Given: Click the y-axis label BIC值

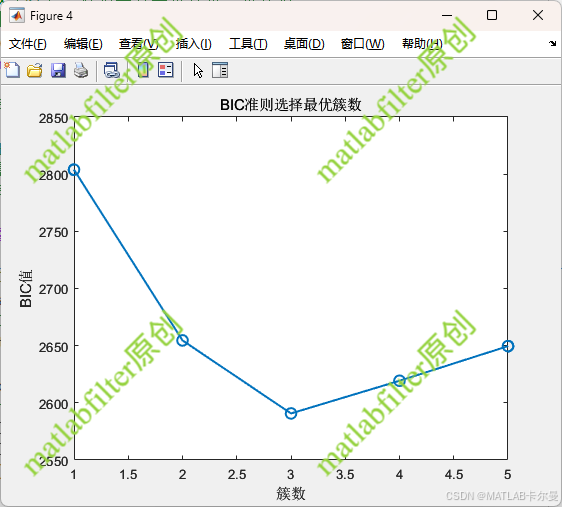Looking at the screenshot, I should [26, 288].
